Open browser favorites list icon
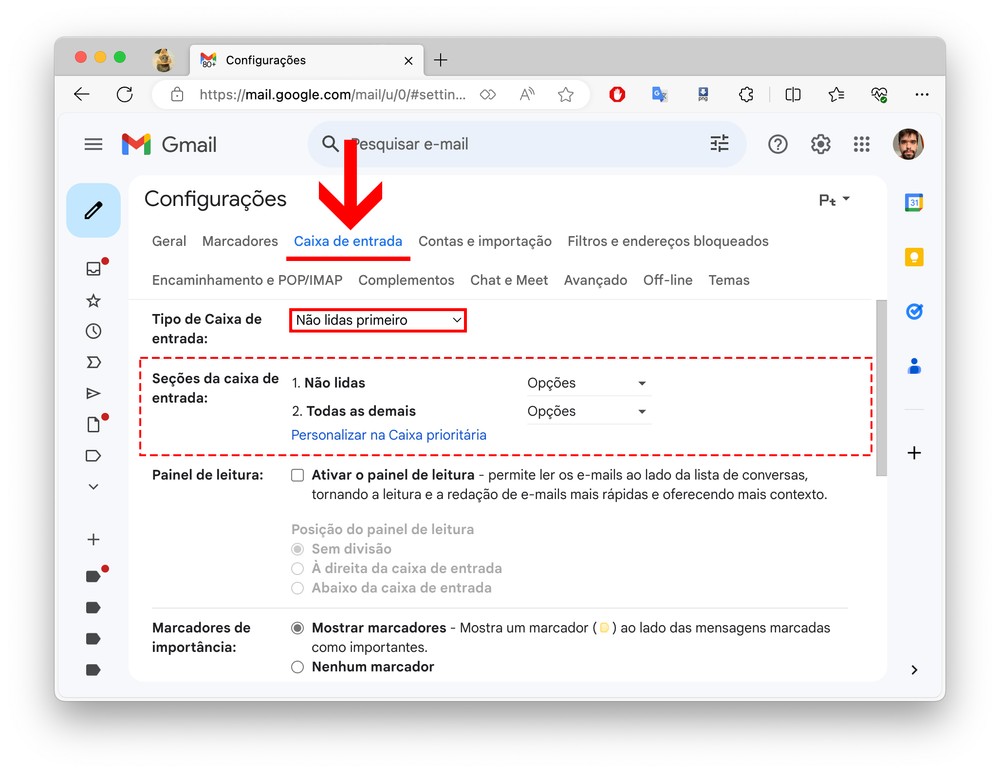 pyautogui.click(x=836, y=94)
